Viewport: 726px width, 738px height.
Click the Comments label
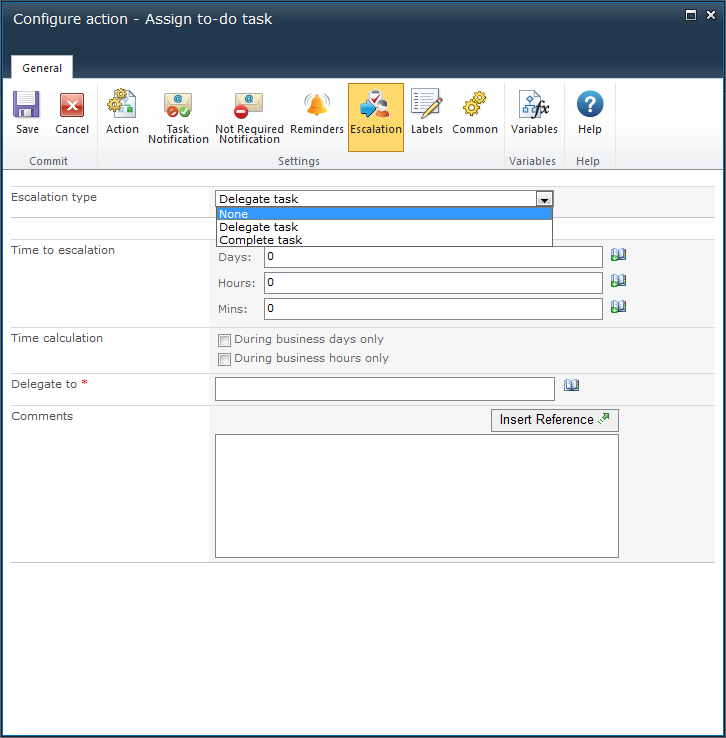(42, 416)
